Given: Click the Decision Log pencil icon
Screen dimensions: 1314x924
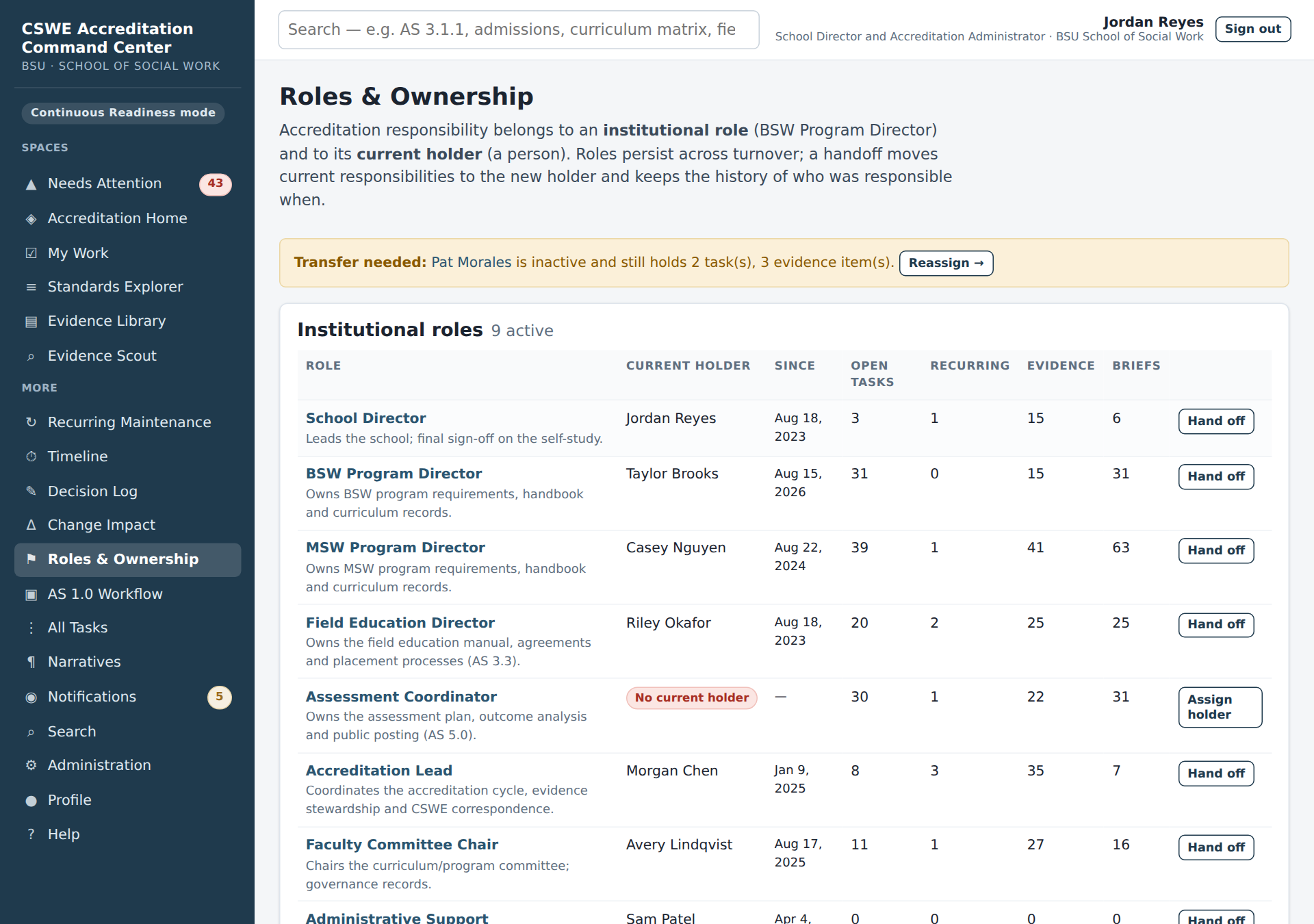Looking at the screenshot, I should point(31,491).
